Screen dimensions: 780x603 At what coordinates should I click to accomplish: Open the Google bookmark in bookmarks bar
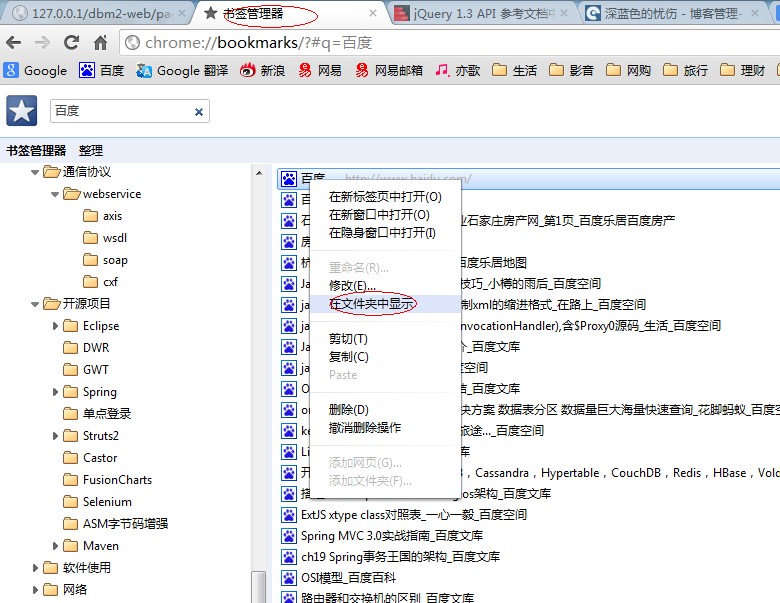(35, 70)
